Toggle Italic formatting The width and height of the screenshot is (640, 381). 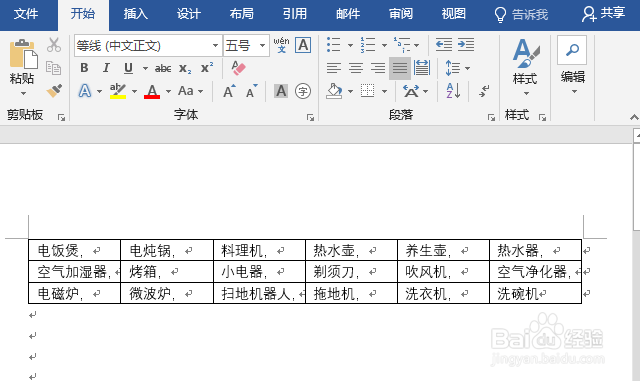pyautogui.click(x=106, y=68)
